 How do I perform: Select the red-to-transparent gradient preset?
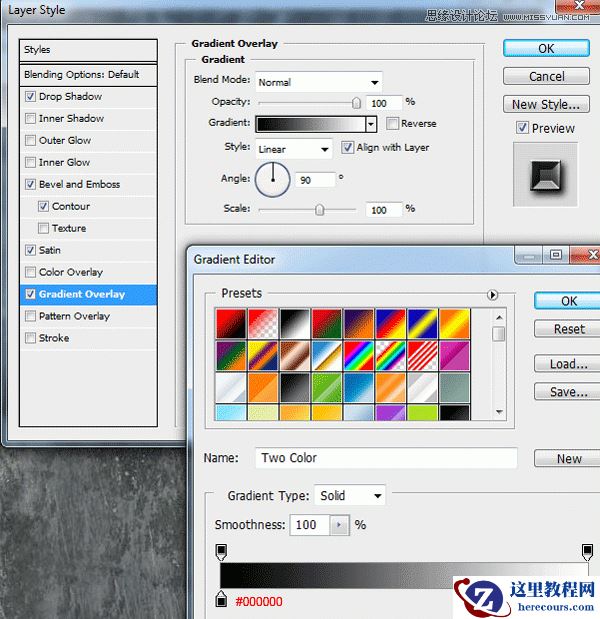(x=263, y=323)
